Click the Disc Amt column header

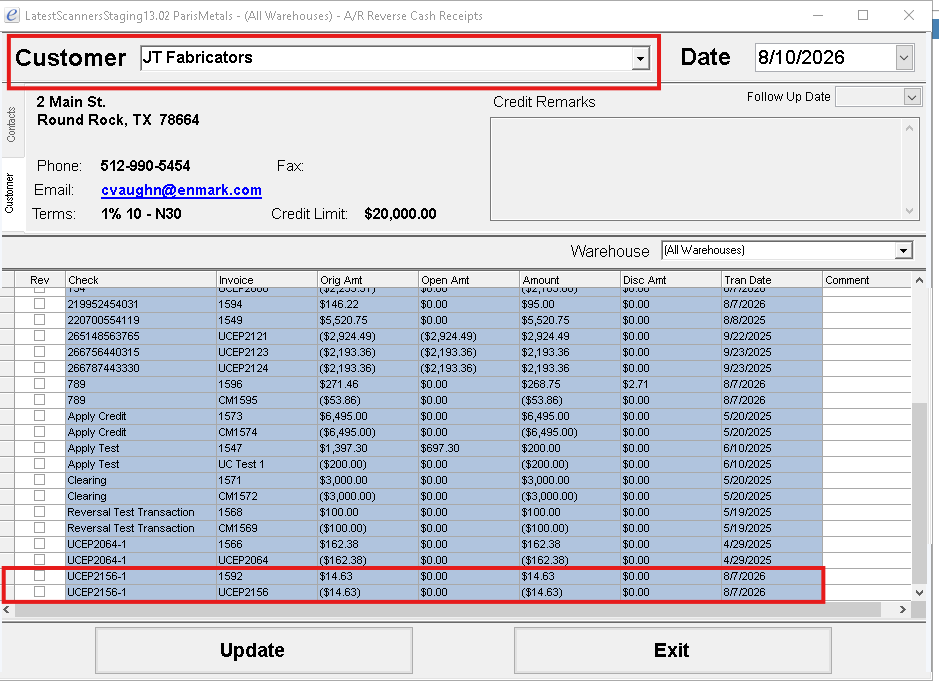coord(671,280)
